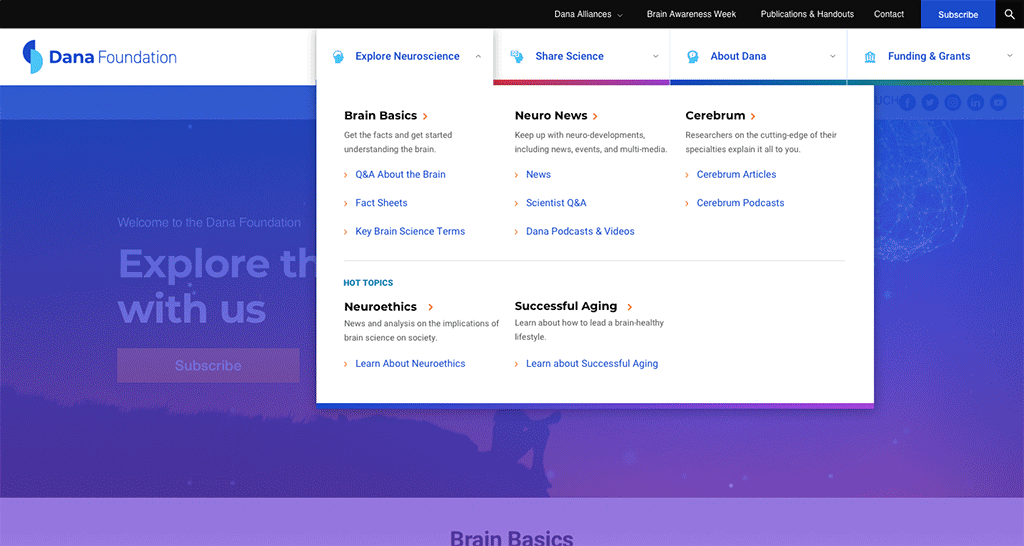
Task: Open the Brain Basics heading link
Action: [380, 116]
